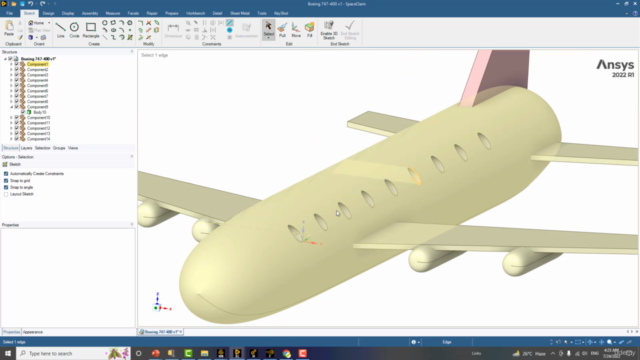Click the Home orient icon

[31, 23]
